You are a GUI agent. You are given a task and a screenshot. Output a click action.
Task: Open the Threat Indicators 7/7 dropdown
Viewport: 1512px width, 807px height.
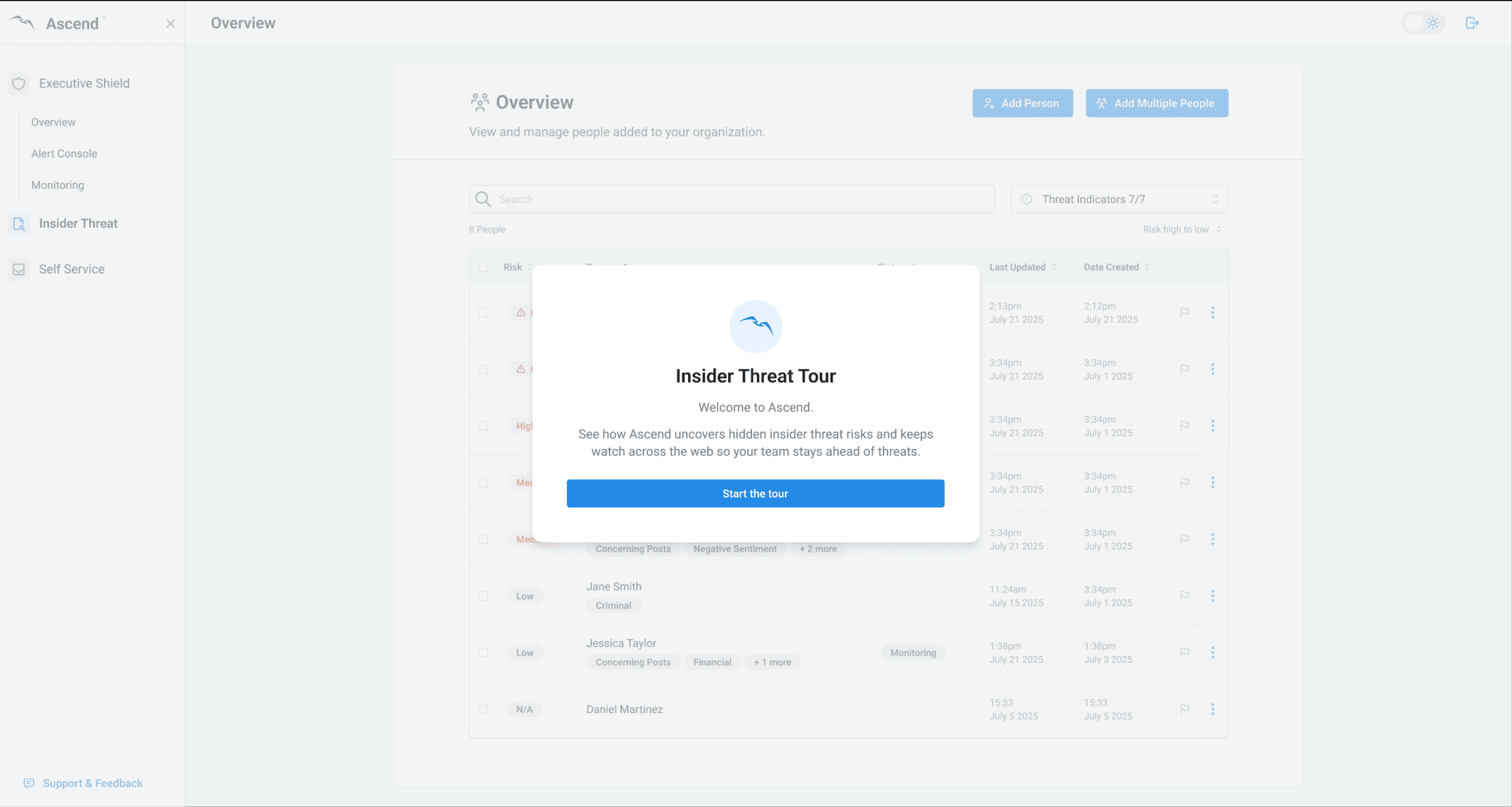[x=1119, y=200]
